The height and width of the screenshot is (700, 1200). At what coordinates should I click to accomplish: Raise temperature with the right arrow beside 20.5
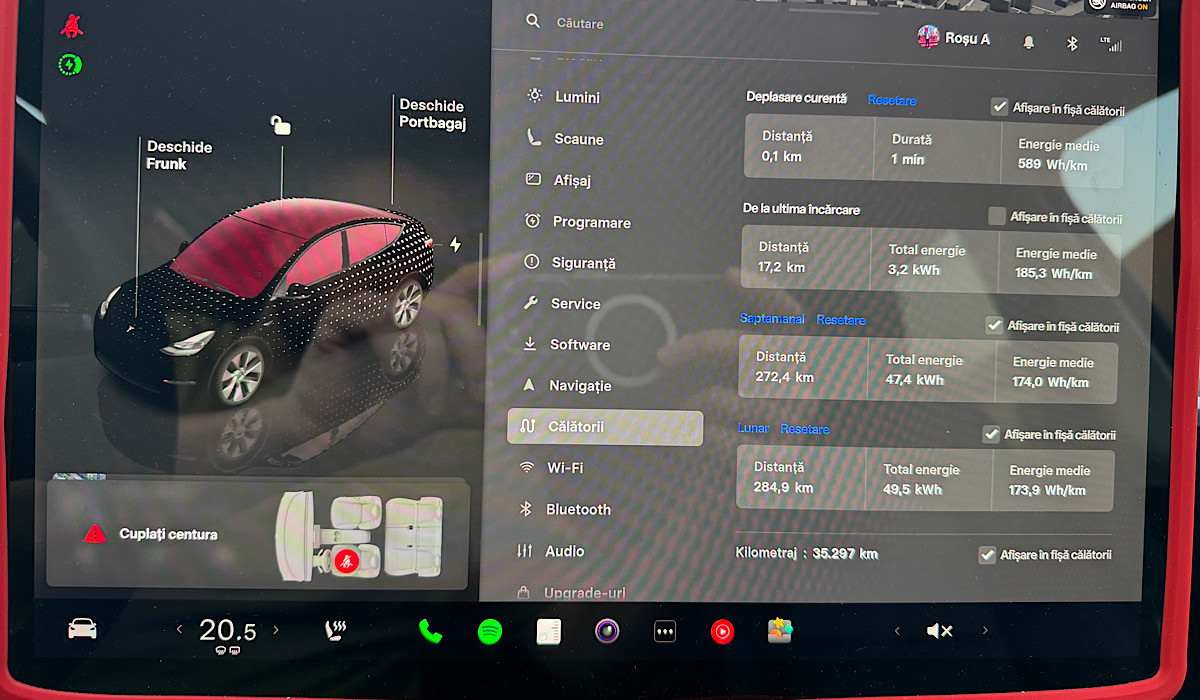[276, 630]
